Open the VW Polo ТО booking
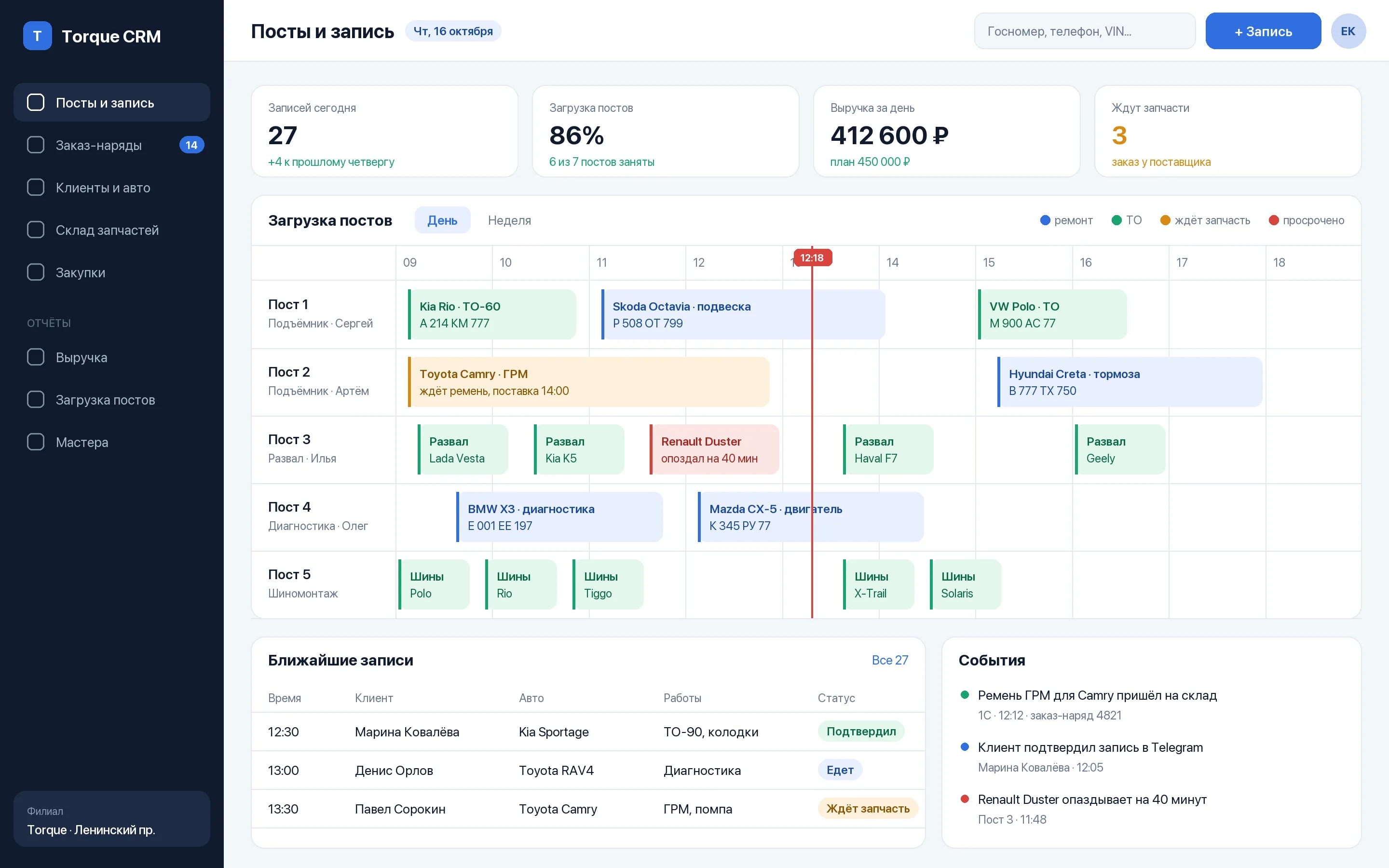Image resolution: width=1389 pixels, height=868 pixels. click(1053, 314)
